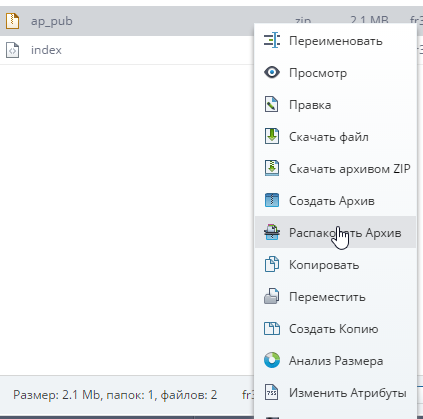This screenshot has height=419, width=423.
Task: Click the Создать Архив archive icon
Action: [272, 200]
